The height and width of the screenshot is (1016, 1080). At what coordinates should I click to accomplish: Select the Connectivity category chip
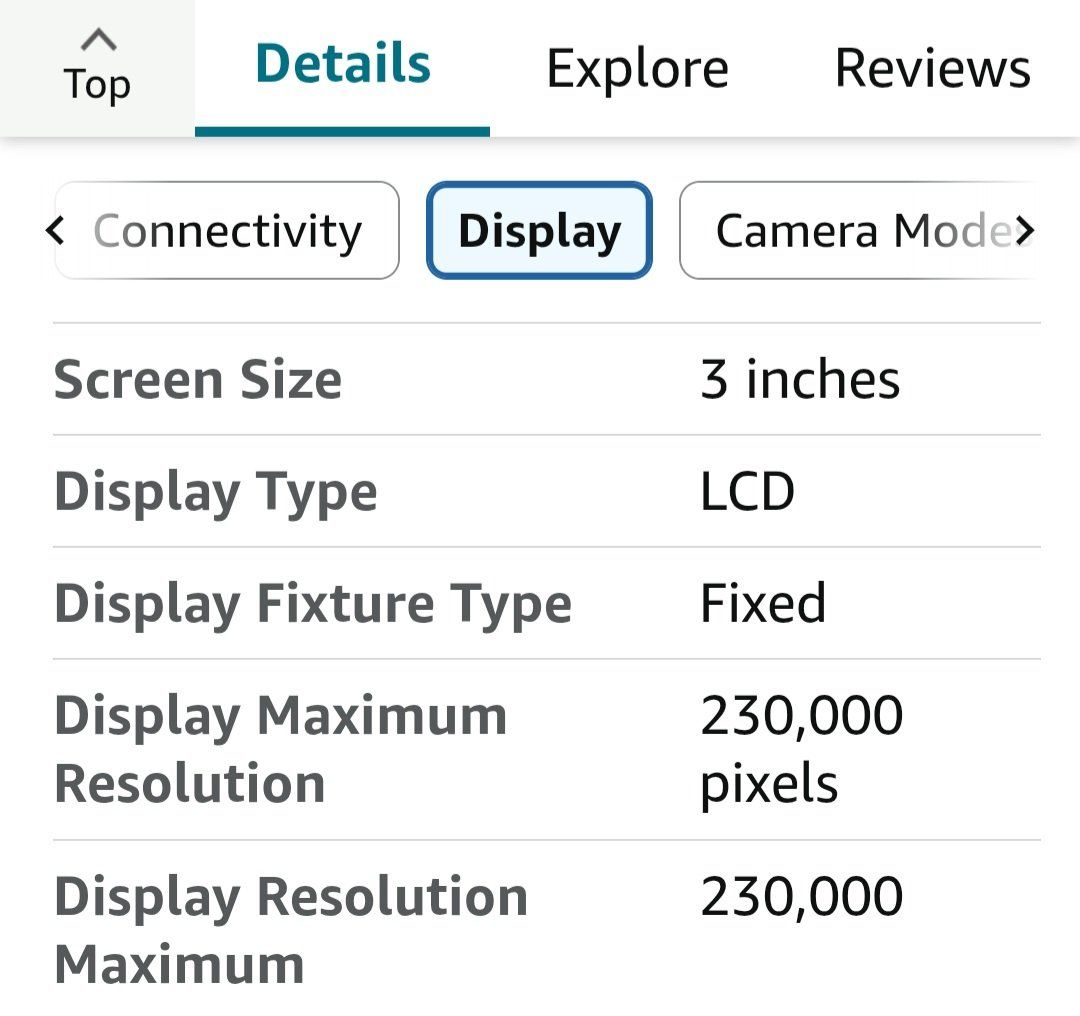[x=227, y=230]
